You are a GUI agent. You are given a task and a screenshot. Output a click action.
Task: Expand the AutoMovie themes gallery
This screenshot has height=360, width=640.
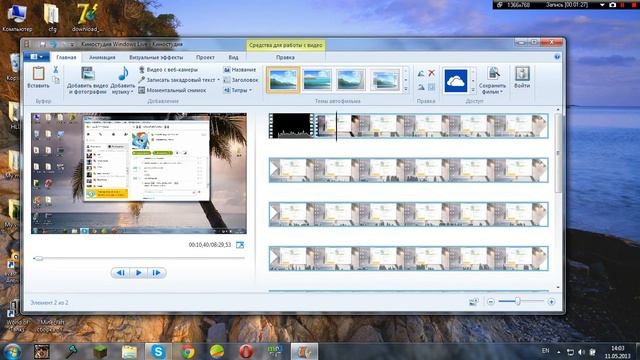pyautogui.click(x=406, y=89)
